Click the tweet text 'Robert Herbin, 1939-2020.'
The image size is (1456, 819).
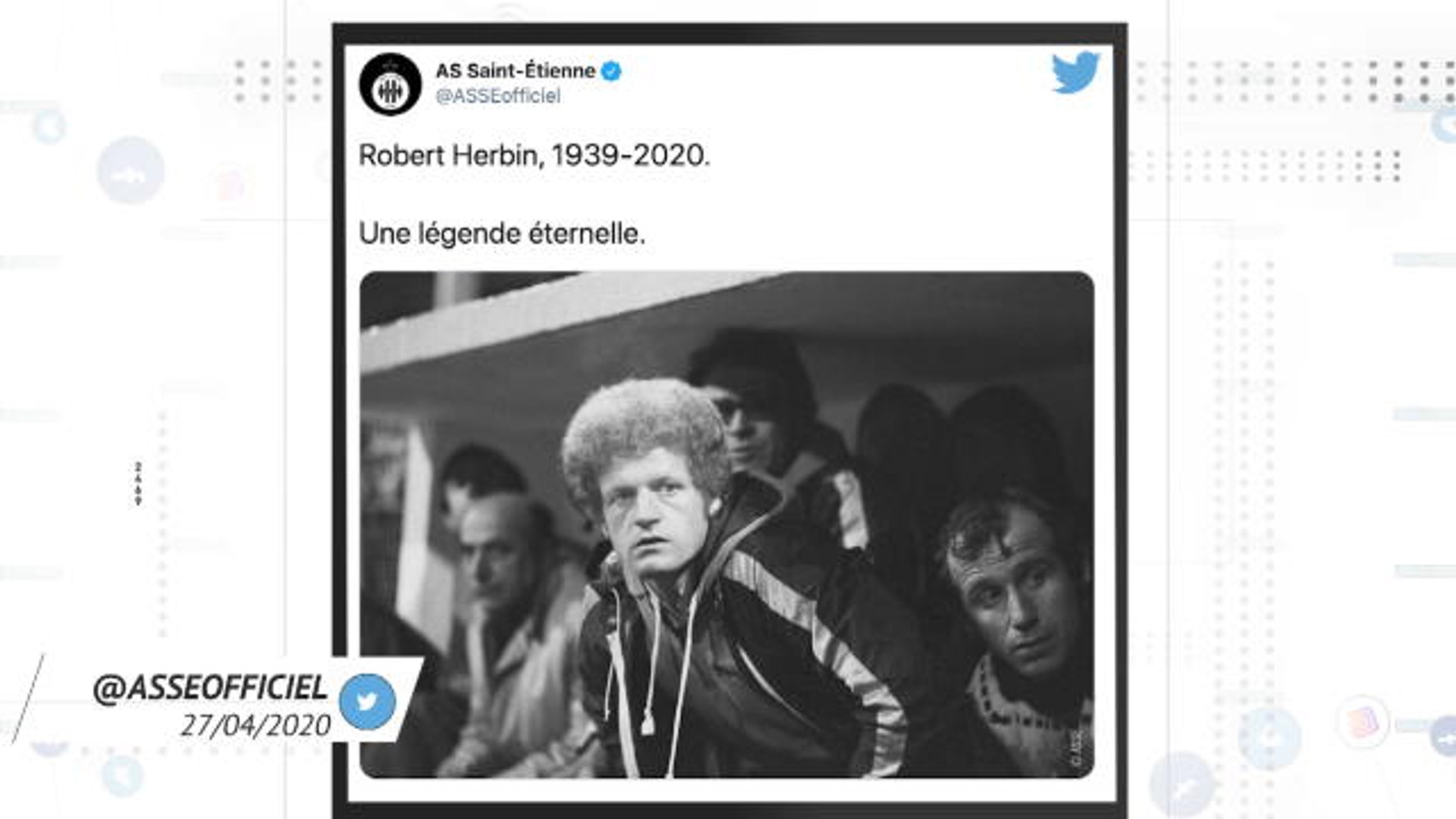[x=534, y=155]
